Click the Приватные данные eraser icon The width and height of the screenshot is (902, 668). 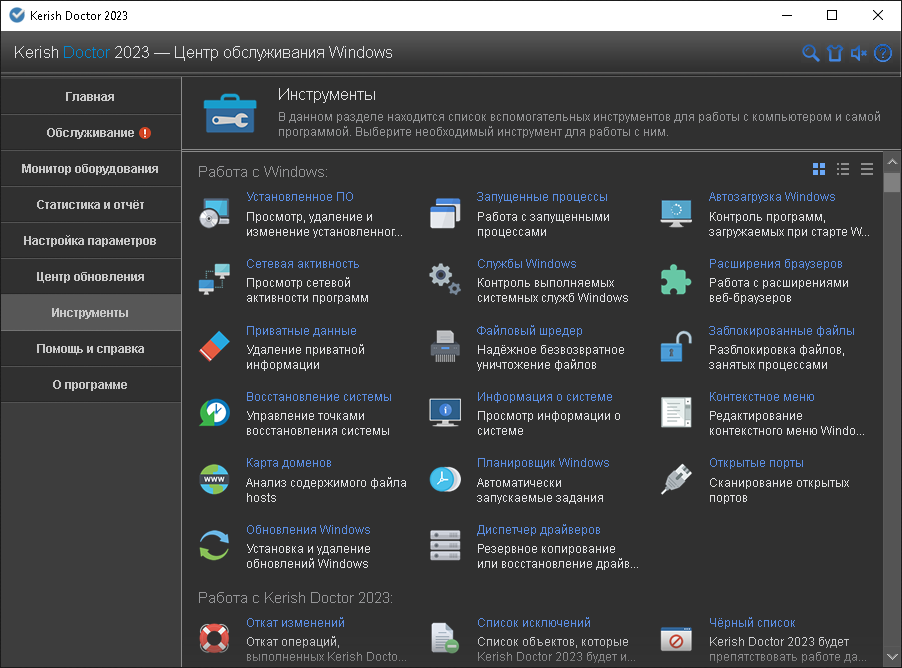pos(215,346)
